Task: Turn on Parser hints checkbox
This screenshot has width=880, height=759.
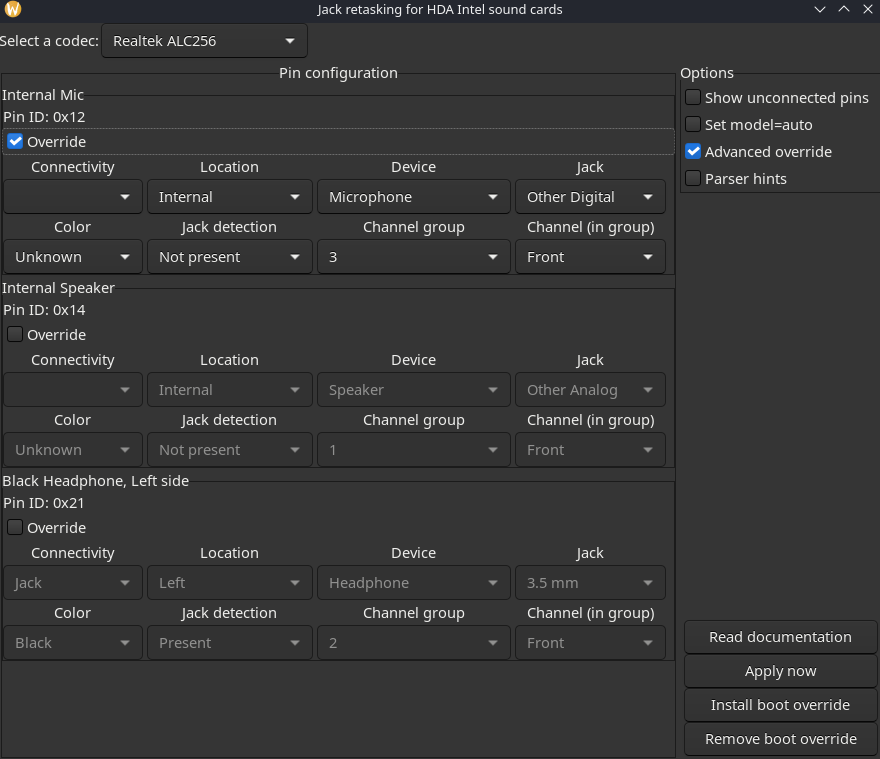Action: (x=693, y=179)
